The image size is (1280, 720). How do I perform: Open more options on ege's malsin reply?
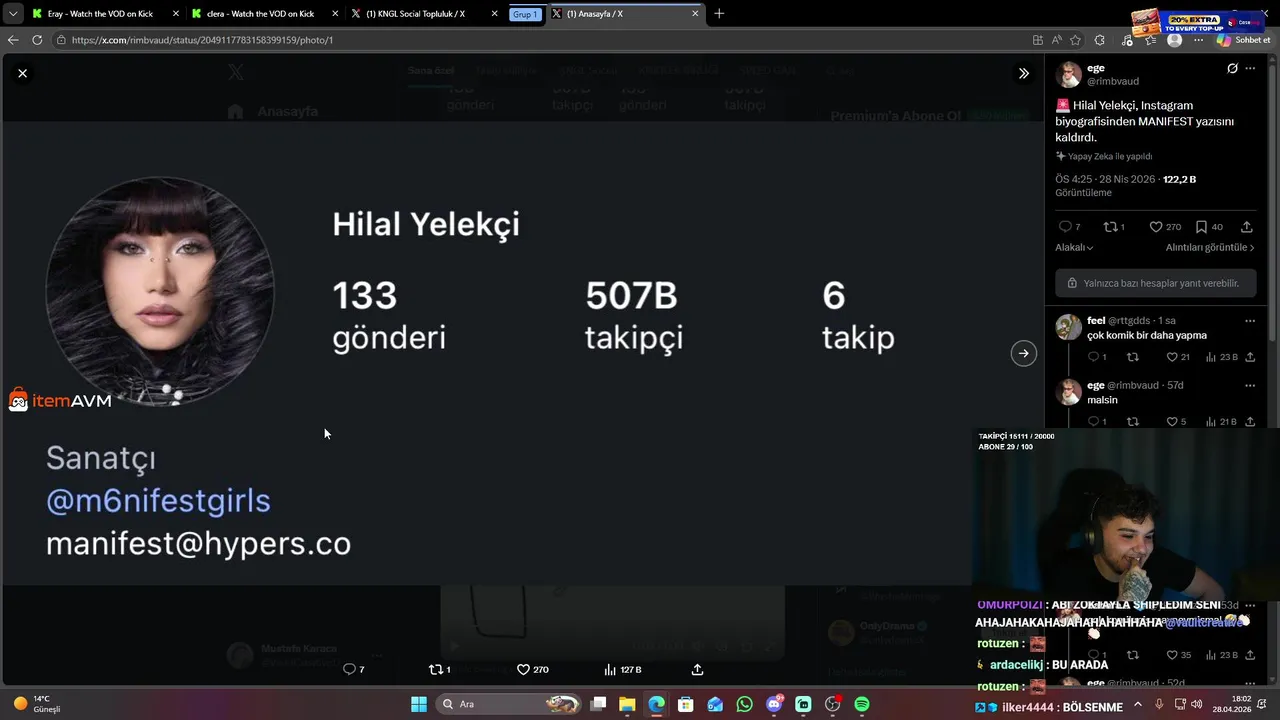pos(1250,385)
